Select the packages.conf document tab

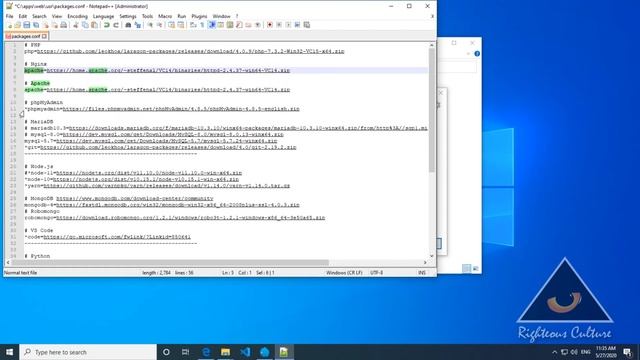(x=26, y=36)
